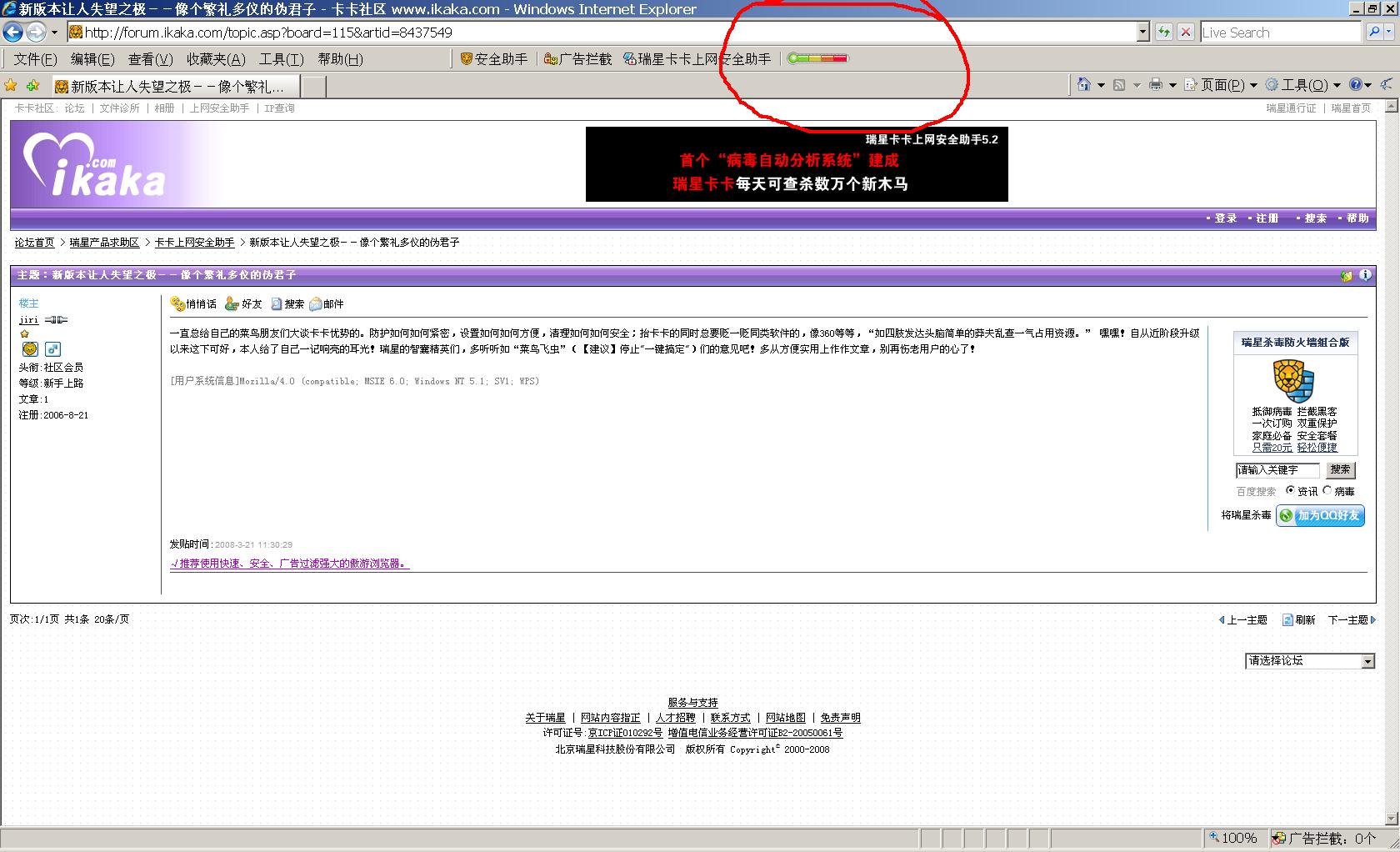This screenshot has height=852, width=1400.
Task: Click the info icon in topic header
Action: pyautogui.click(x=1365, y=274)
